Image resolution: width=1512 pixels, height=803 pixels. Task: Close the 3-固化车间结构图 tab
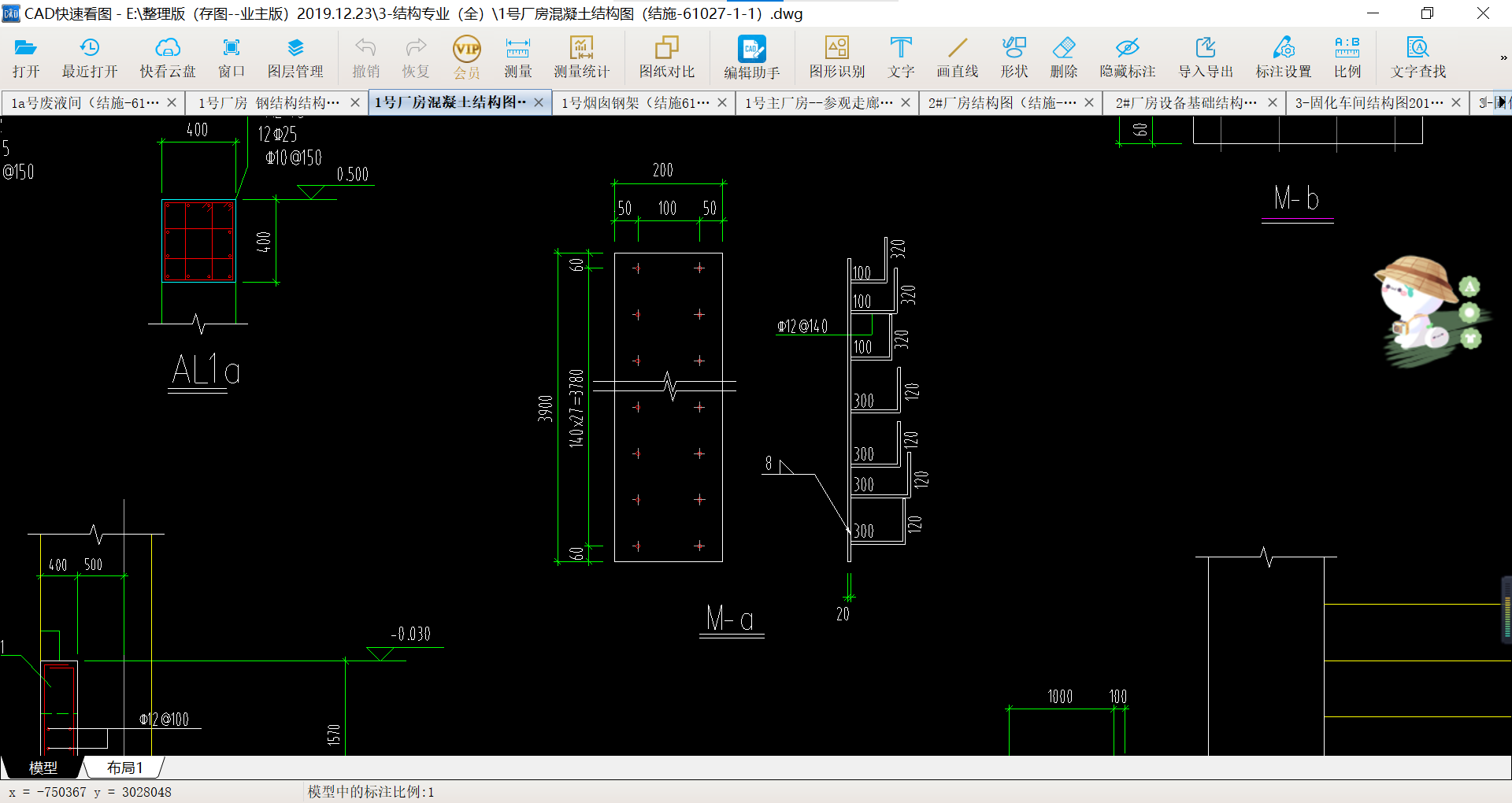pos(1456,102)
